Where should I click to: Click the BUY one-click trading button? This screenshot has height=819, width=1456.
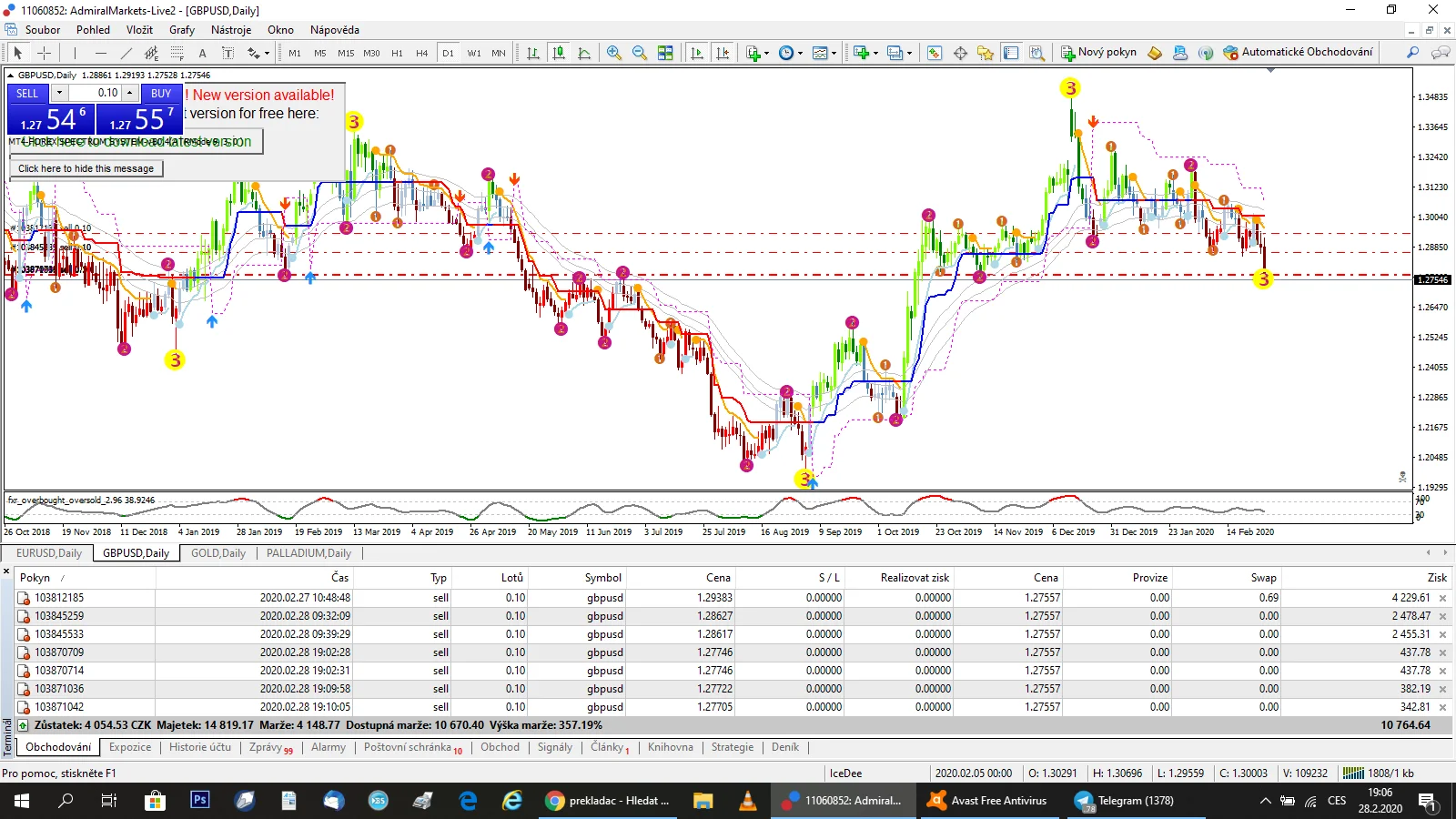point(161,93)
